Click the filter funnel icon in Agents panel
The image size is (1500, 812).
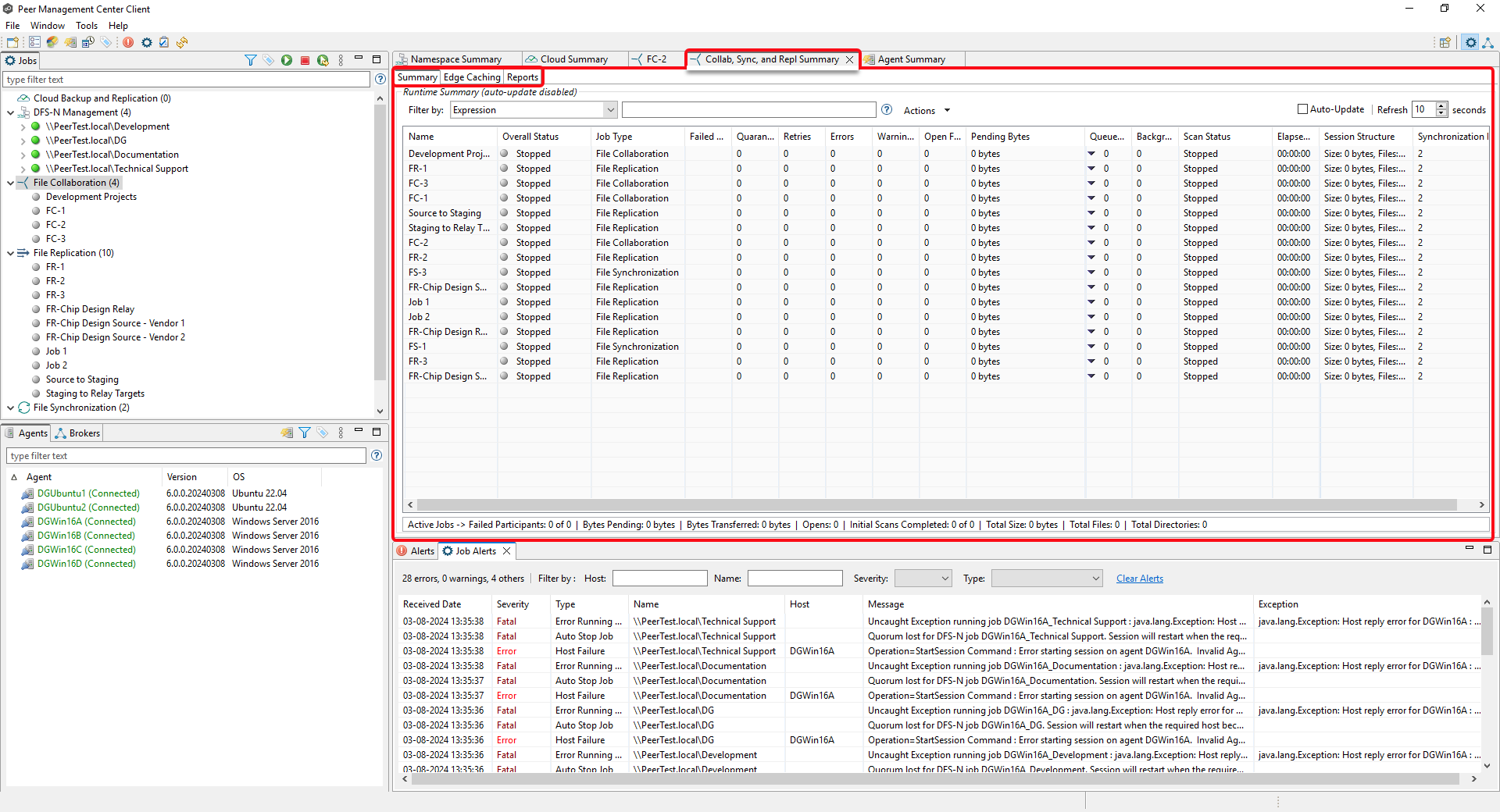(305, 433)
